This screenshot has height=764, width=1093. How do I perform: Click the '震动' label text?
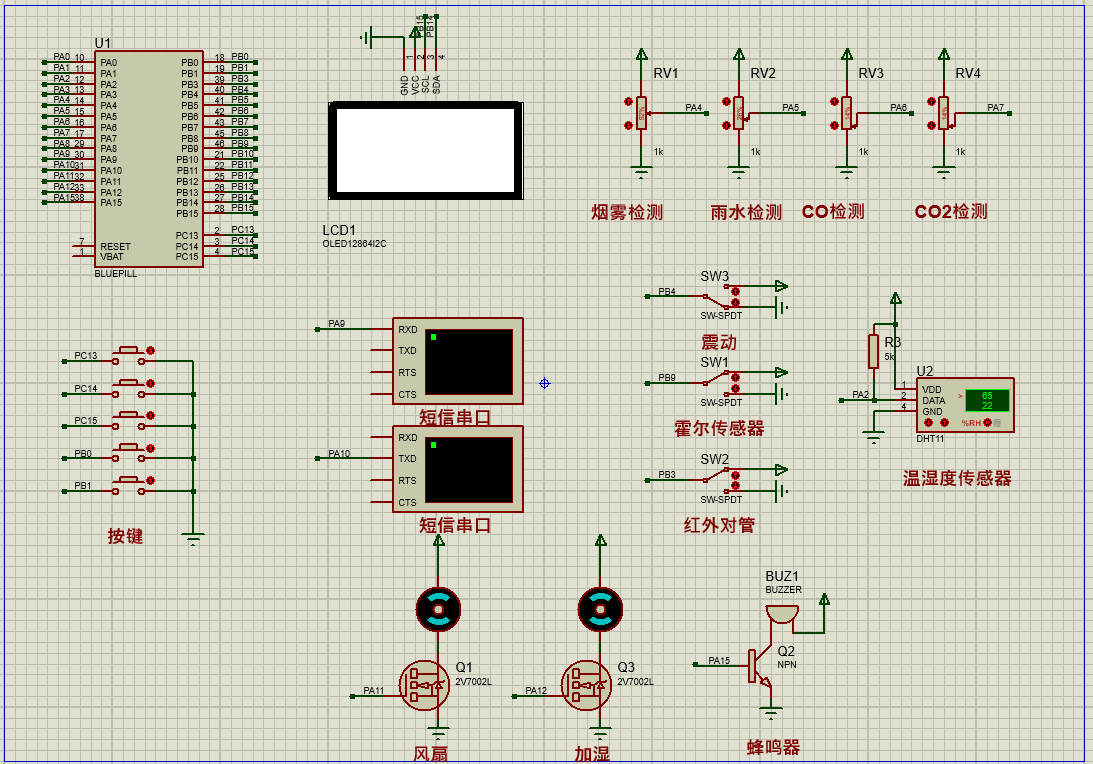point(719,342)
